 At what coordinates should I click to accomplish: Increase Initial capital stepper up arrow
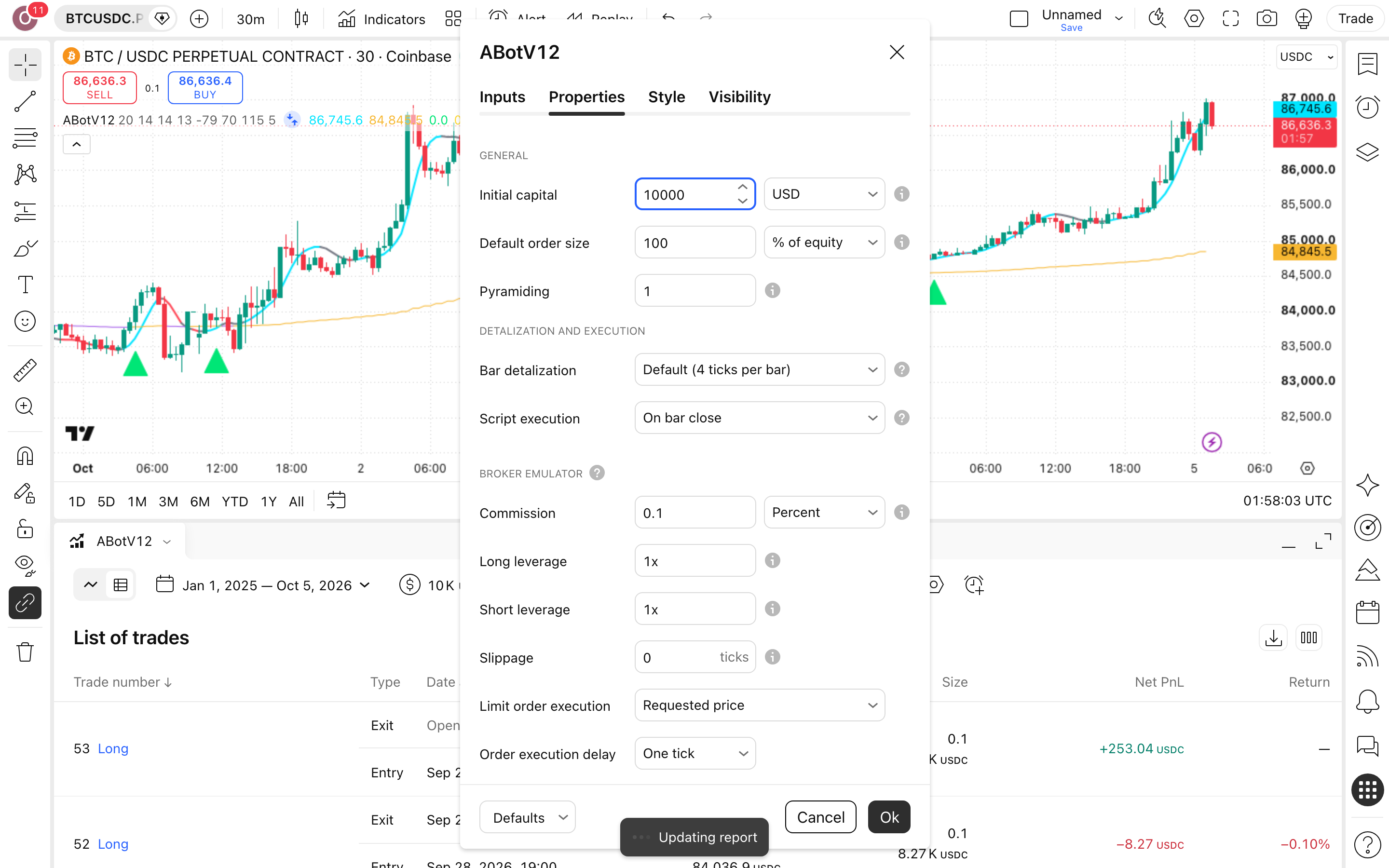tap(743, 187)
